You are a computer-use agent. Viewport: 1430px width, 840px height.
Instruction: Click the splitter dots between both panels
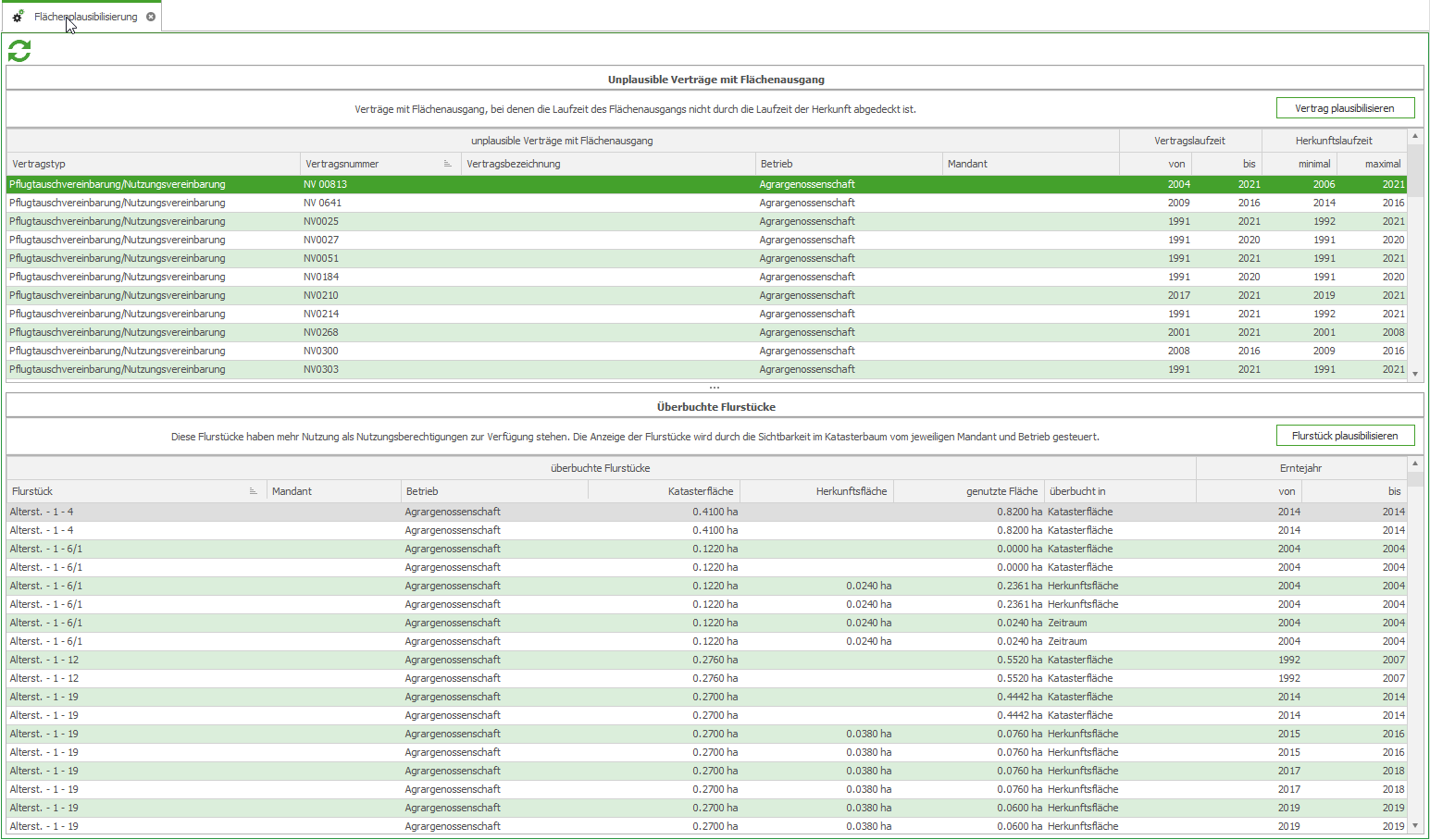[714, 388]
